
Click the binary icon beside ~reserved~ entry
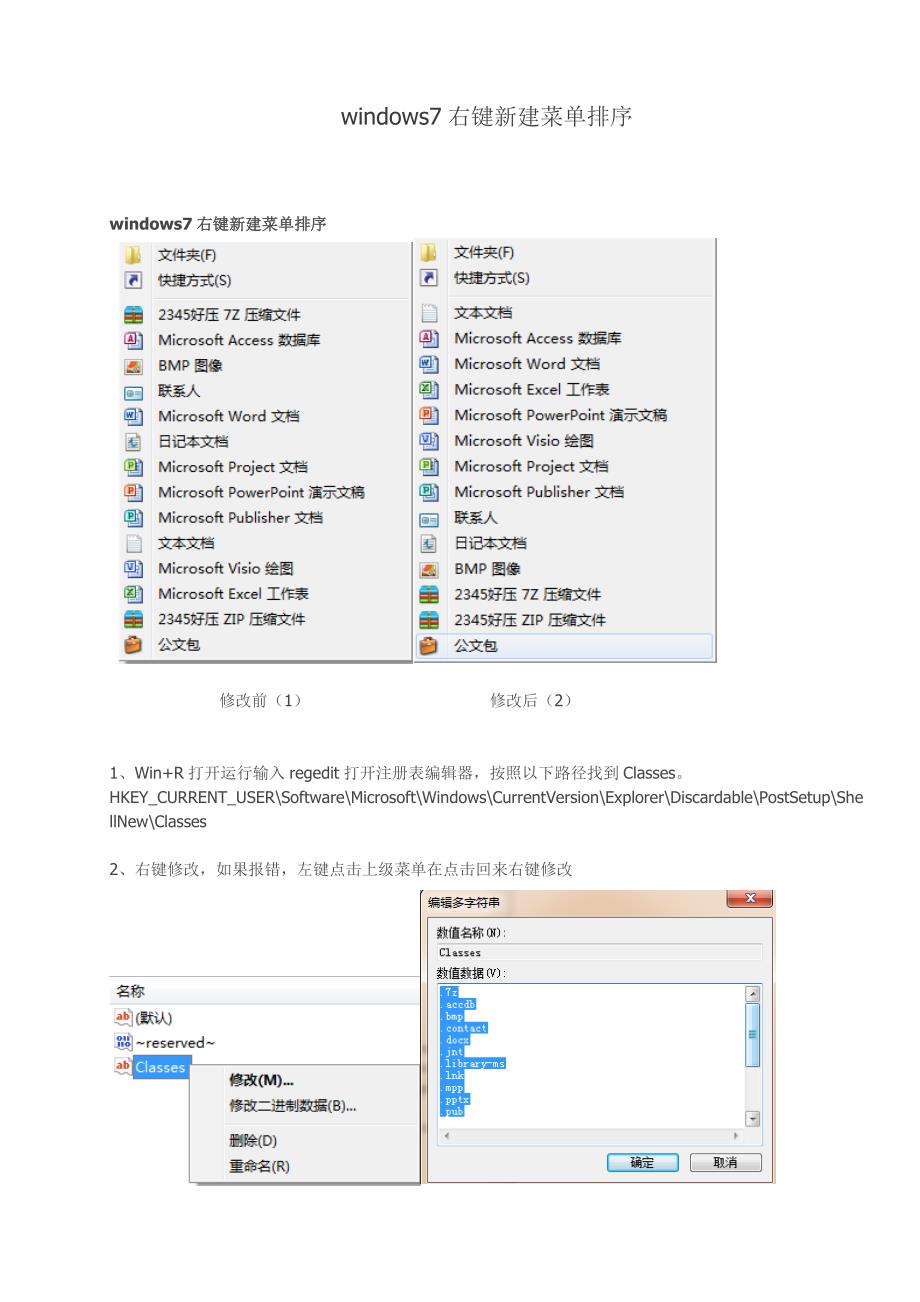(123, 1042)
